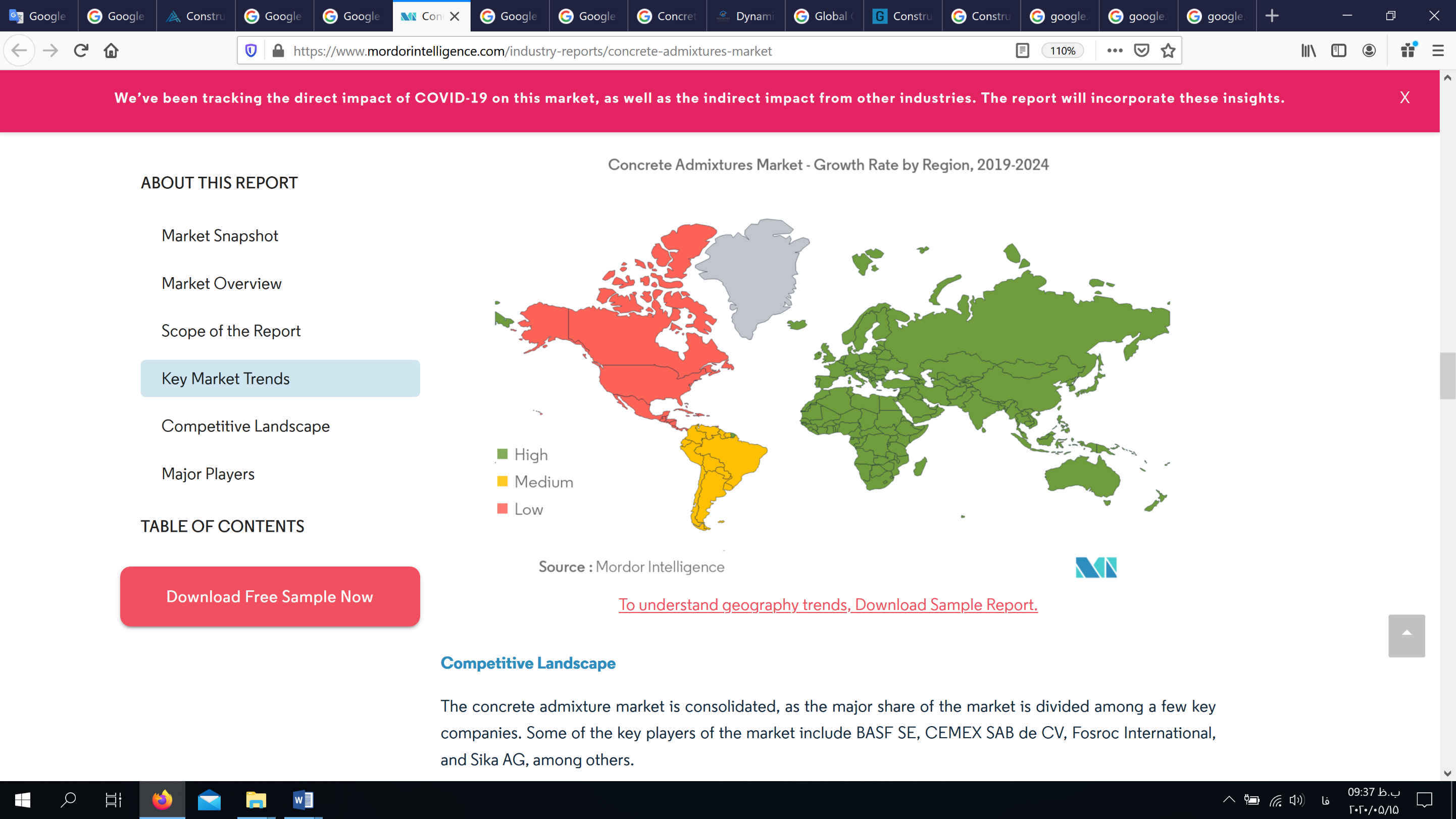Go back to the previous page
Viewport: 1456px width, 819px height.
pos(19,51)
